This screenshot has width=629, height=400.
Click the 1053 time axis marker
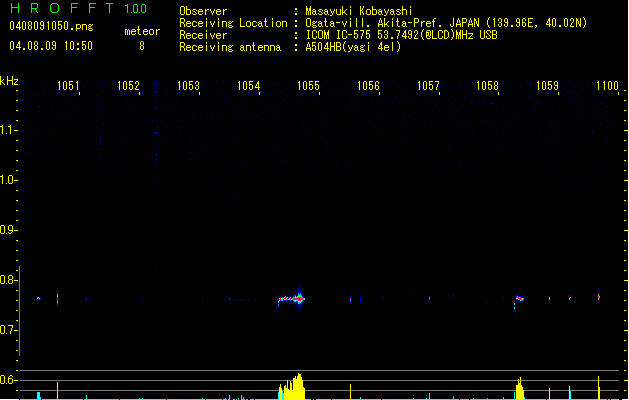tap(188, 86)
